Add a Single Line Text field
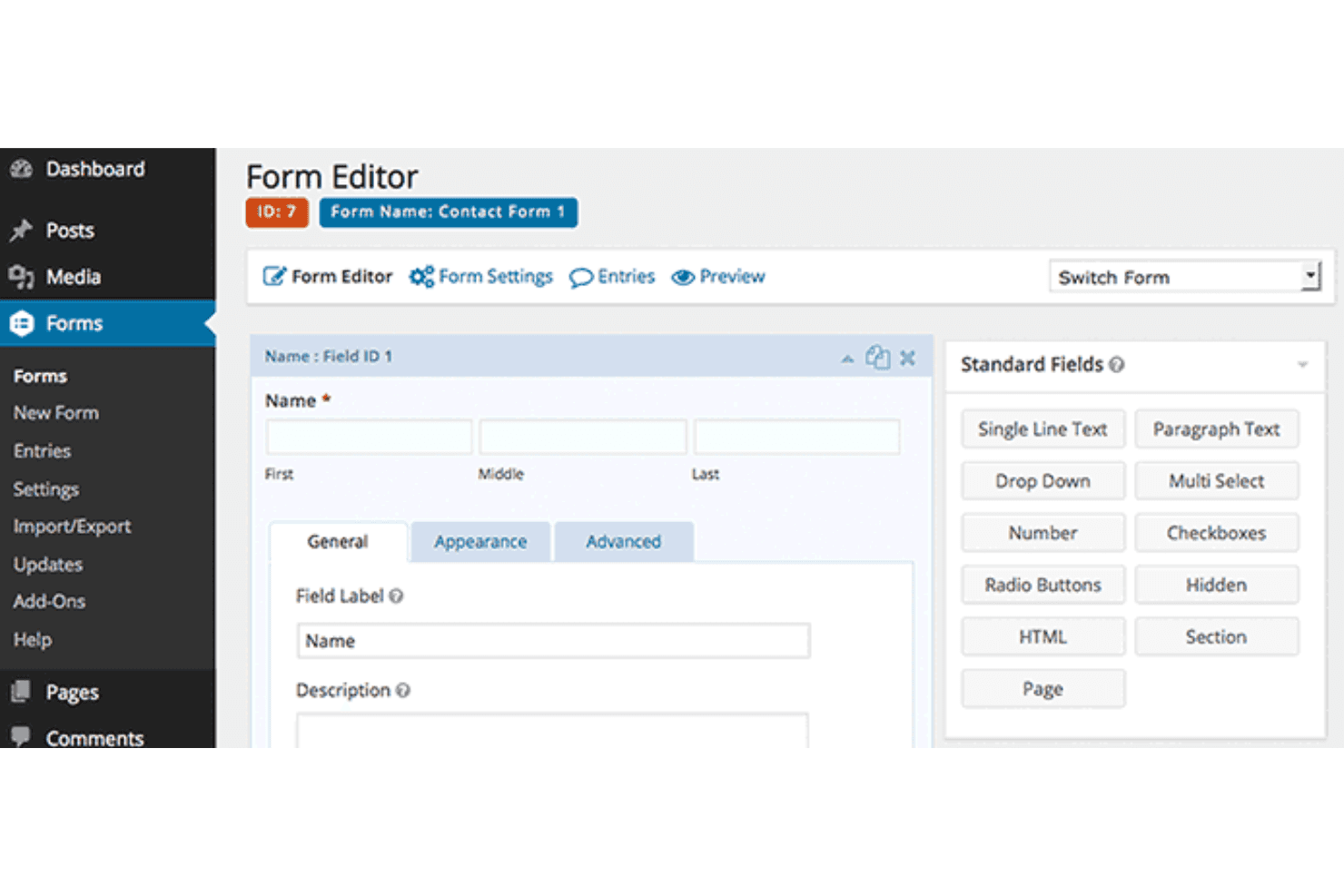Viewport: 1344px width, 896px height. click(x=1043, y=429)
